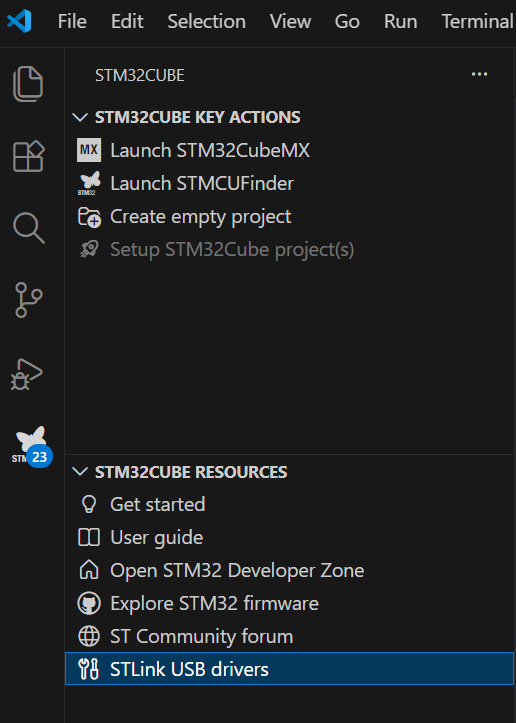Open the Search view icon
The height and width of the screenshot is (723, 516).
click(29, 228)
